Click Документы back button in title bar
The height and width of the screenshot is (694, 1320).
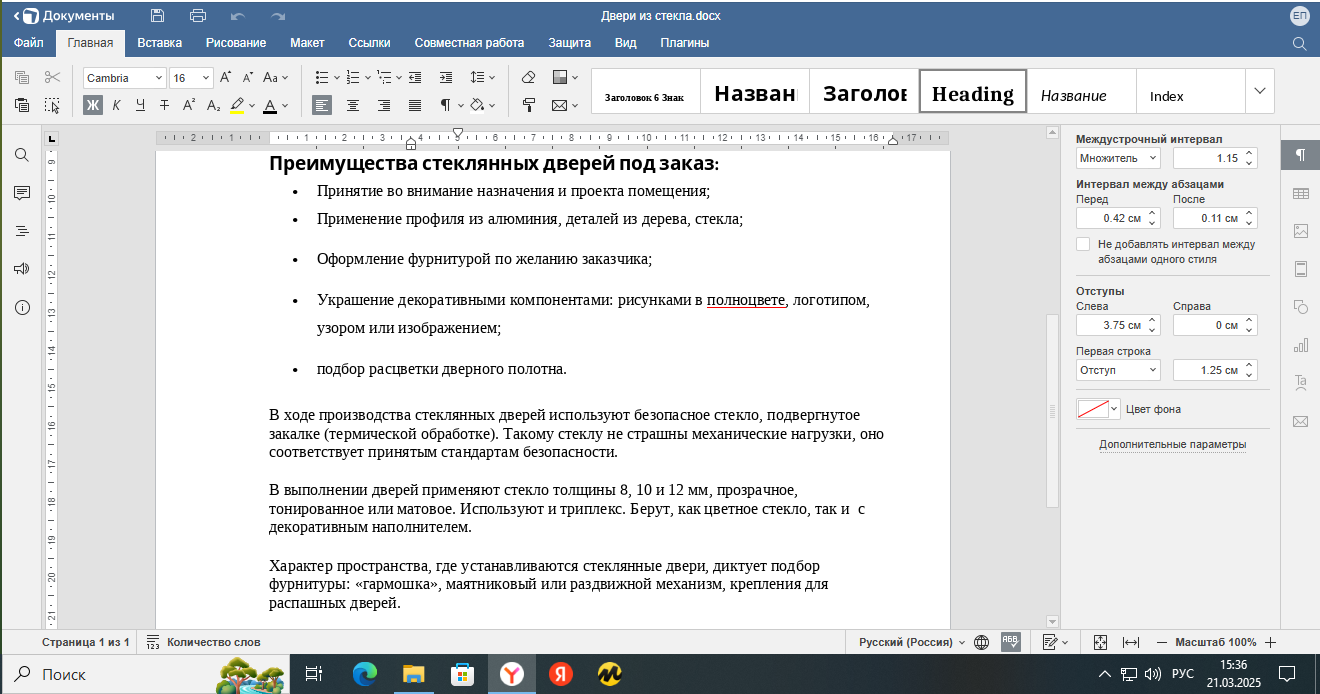click(x=66, y=16)
